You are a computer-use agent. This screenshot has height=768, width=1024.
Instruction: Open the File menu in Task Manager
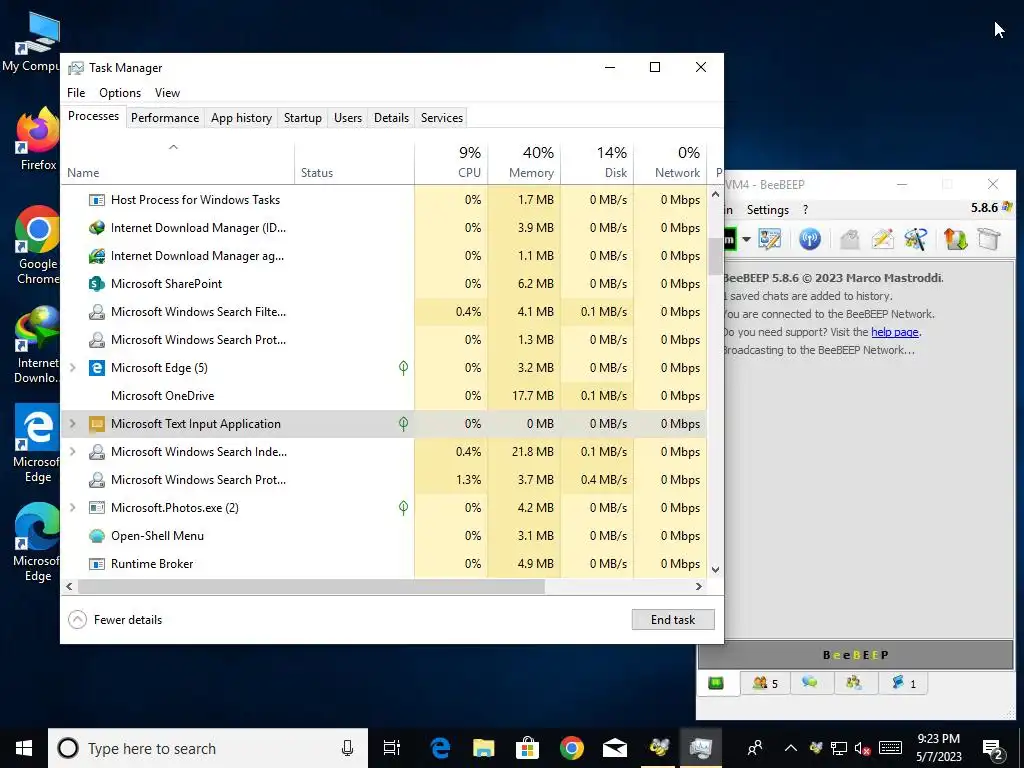click(x=76, y=93)
